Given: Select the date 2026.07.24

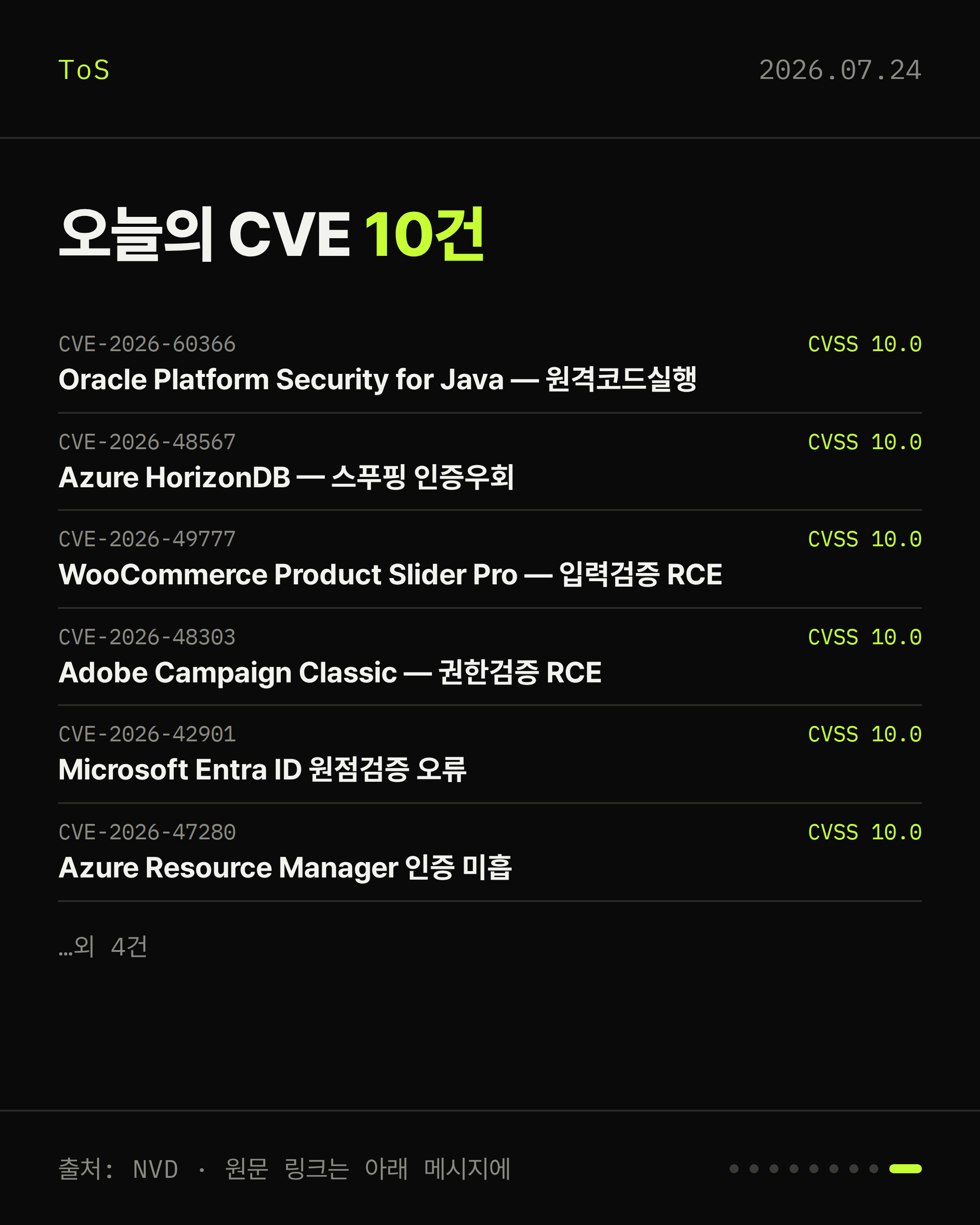Looking at the screenshot, I should click(840, 70).
